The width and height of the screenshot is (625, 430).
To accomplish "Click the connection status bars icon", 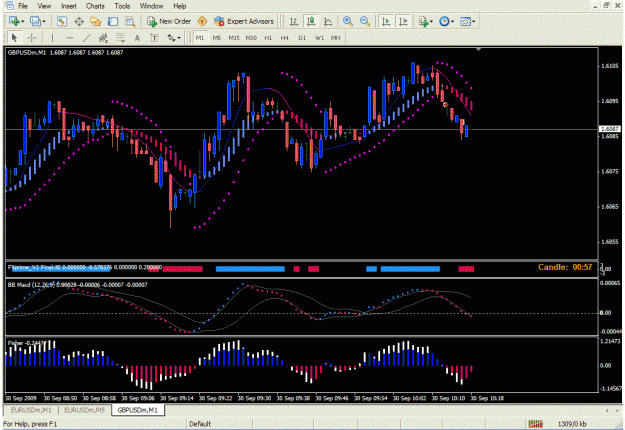I will pos(536,424).
